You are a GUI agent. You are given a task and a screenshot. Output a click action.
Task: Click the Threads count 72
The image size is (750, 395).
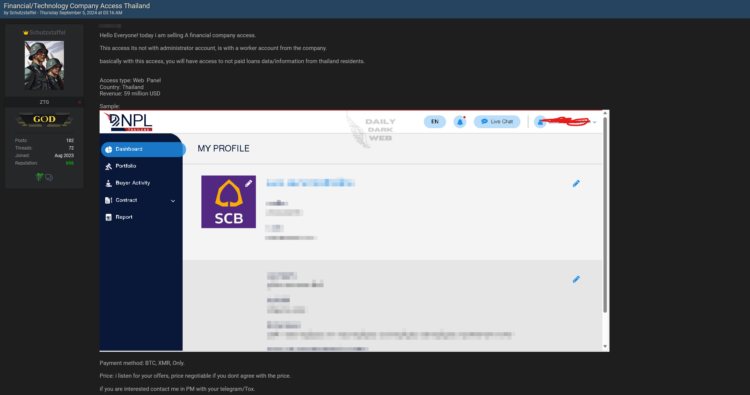(x=71, y=148)
